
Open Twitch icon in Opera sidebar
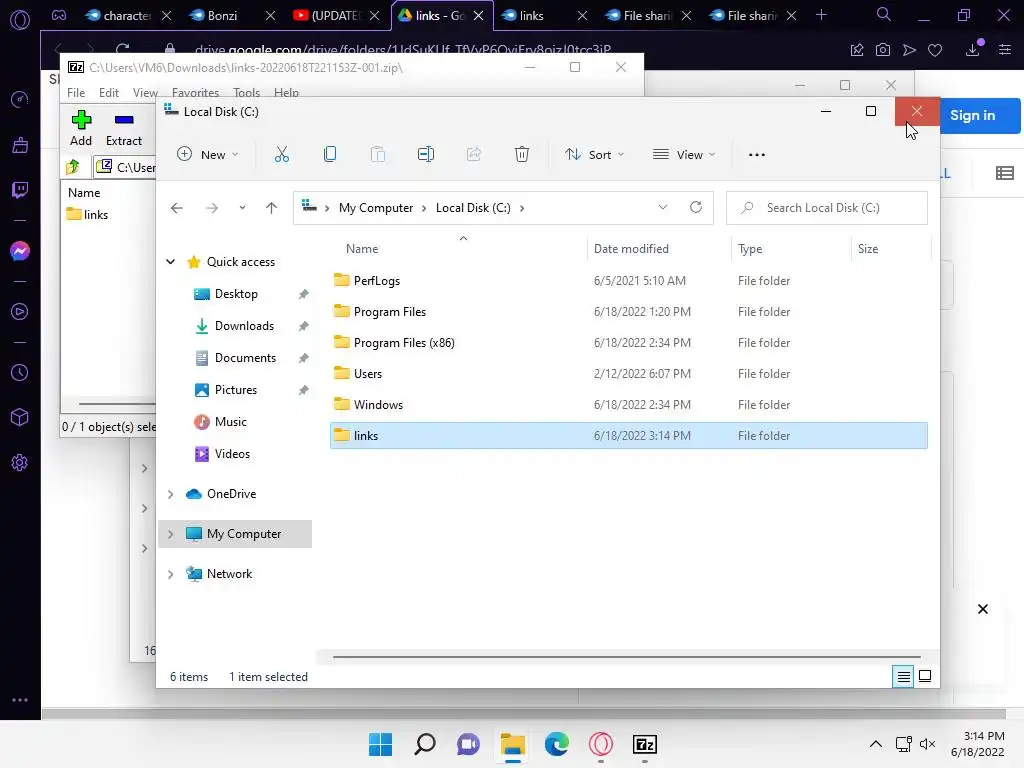pos(20,190)
